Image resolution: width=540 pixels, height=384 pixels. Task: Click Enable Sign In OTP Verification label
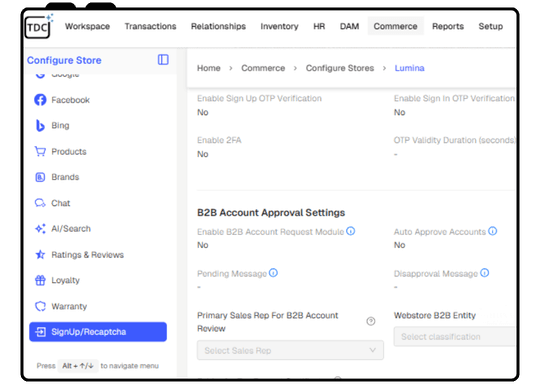455,98
